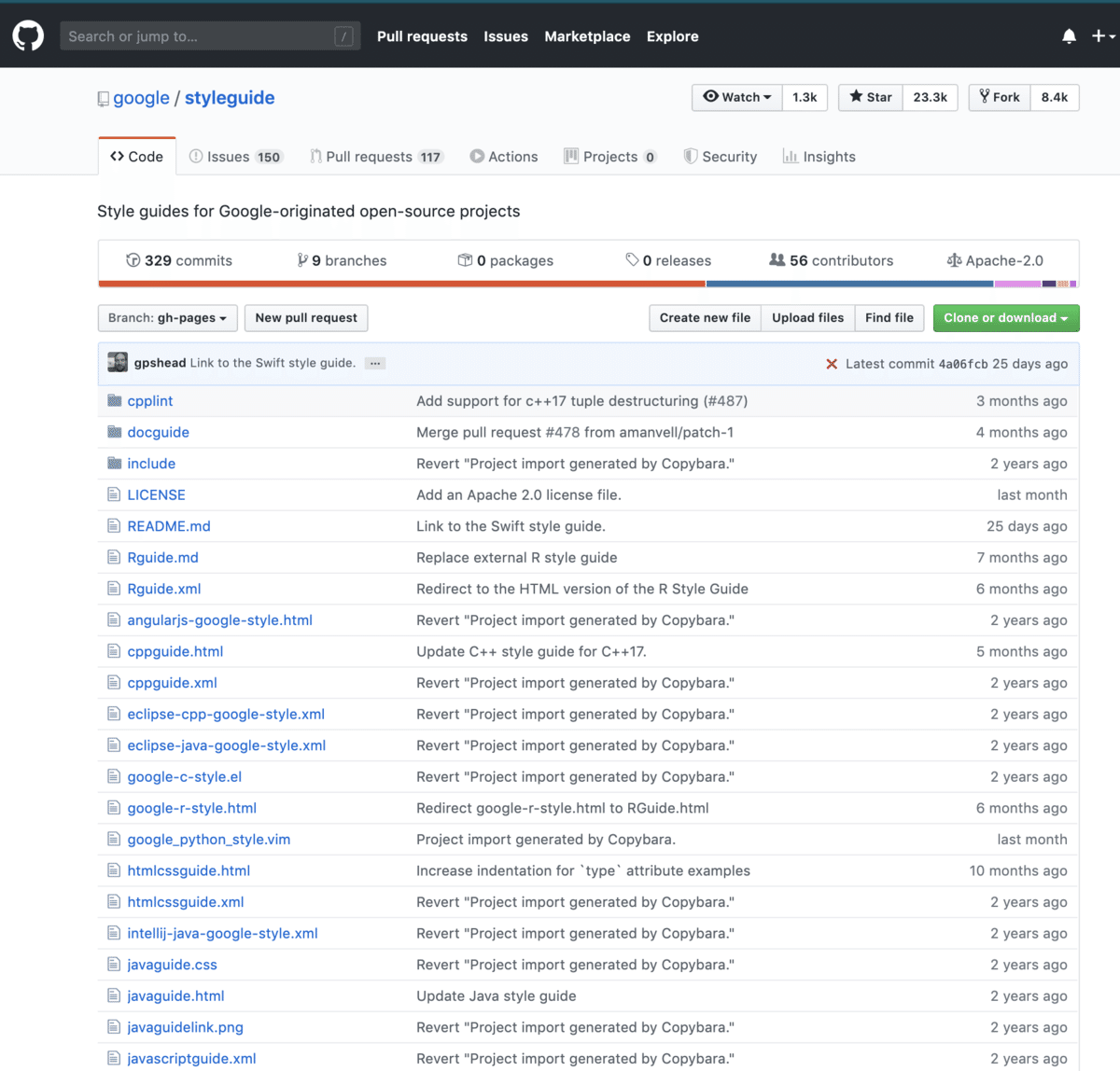Open the notifications bell
1120x1071 pixels.
[1069, 36]
